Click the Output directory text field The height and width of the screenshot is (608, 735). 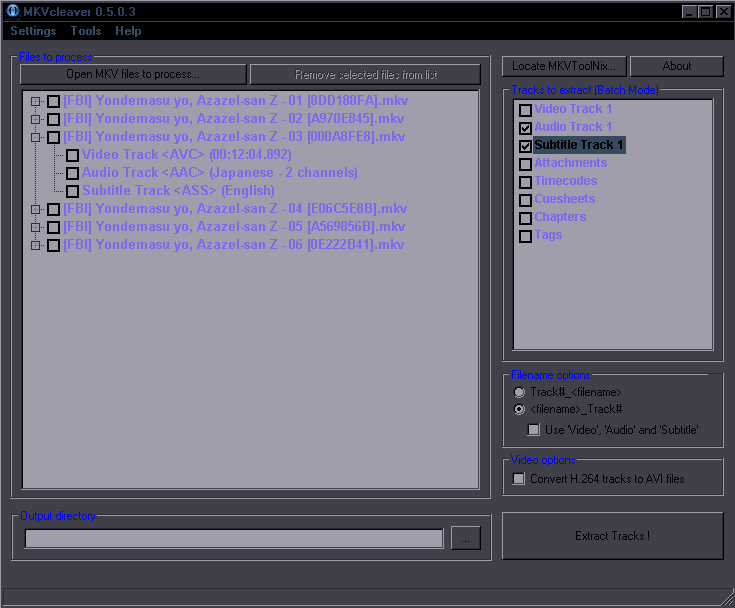click(x=234, y=539)
